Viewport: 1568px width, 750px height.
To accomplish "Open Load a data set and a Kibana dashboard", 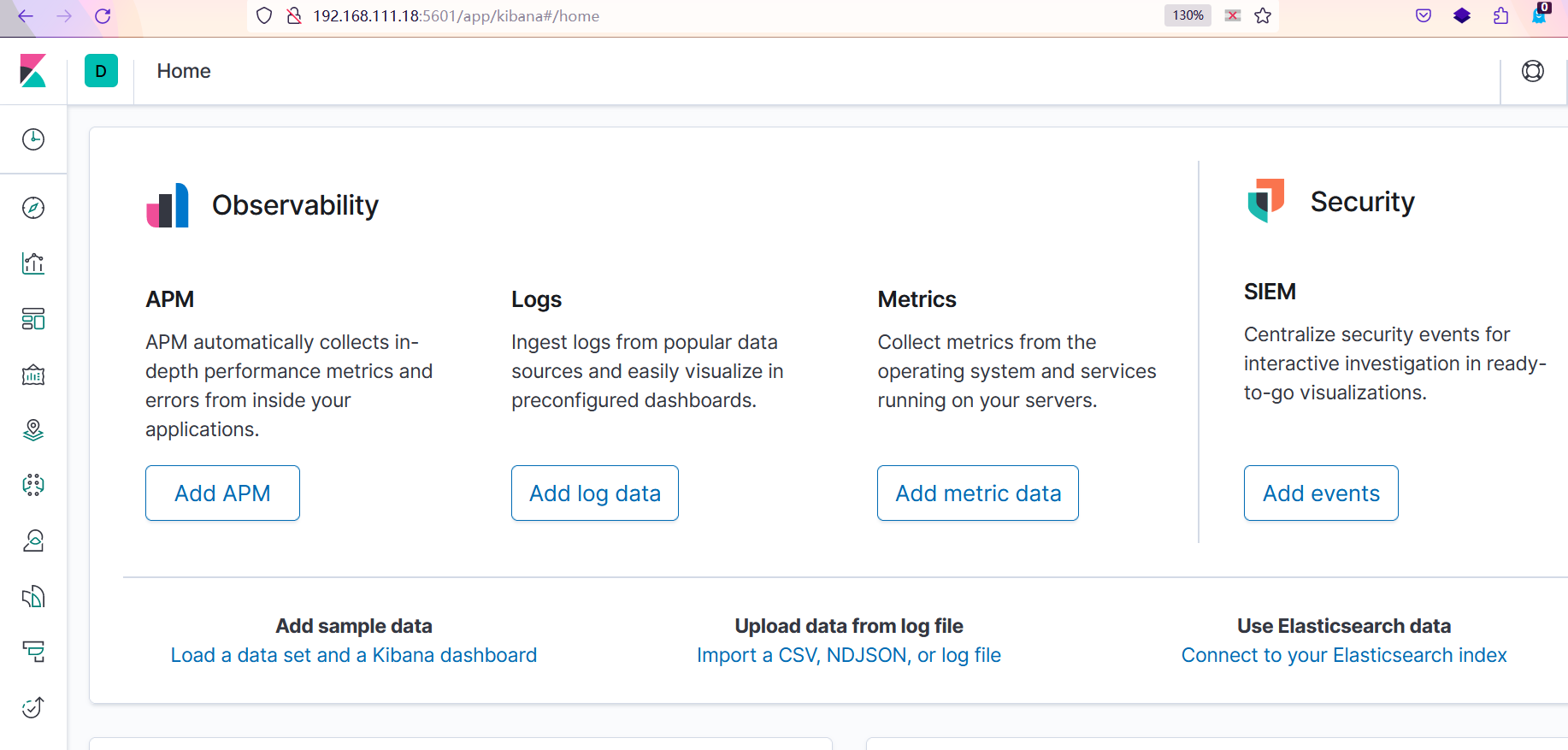I will 354,655.
